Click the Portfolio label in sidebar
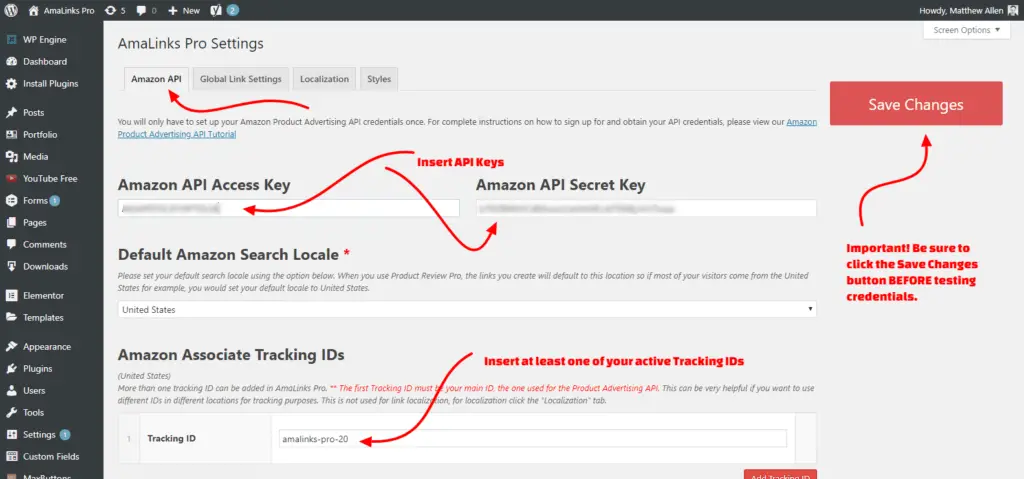 (x=40, y=135)
